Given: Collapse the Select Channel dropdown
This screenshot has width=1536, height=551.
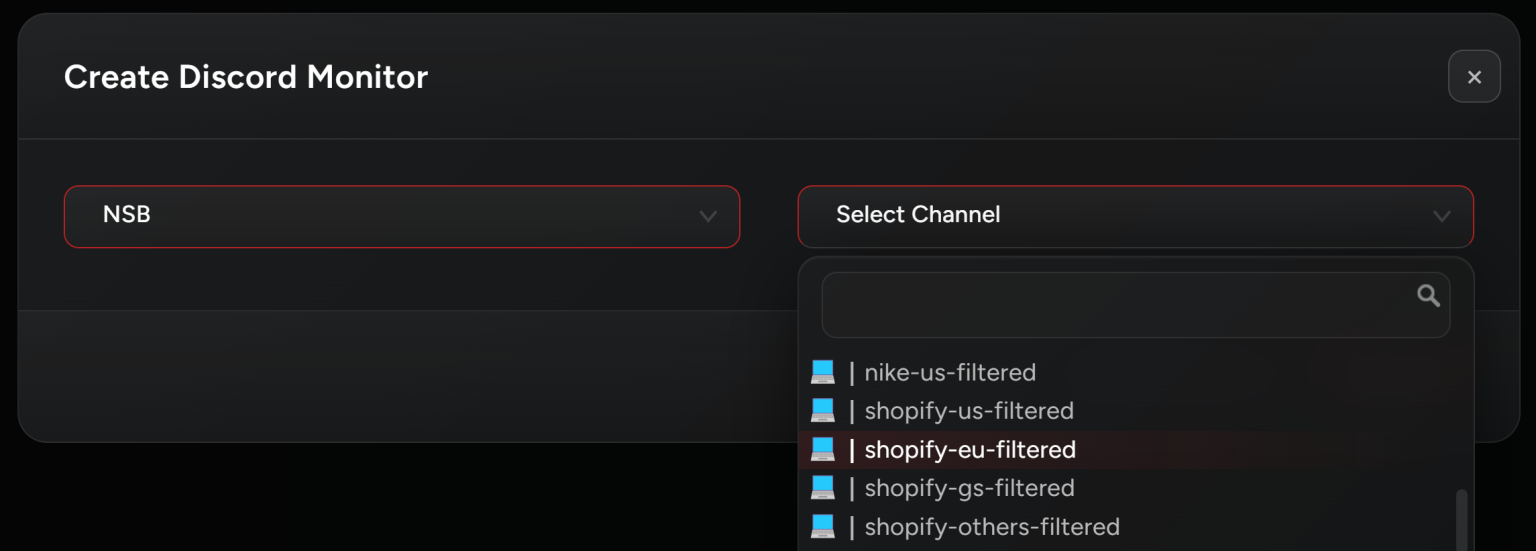Looking at the screenshot, I should click(1135, 216).
